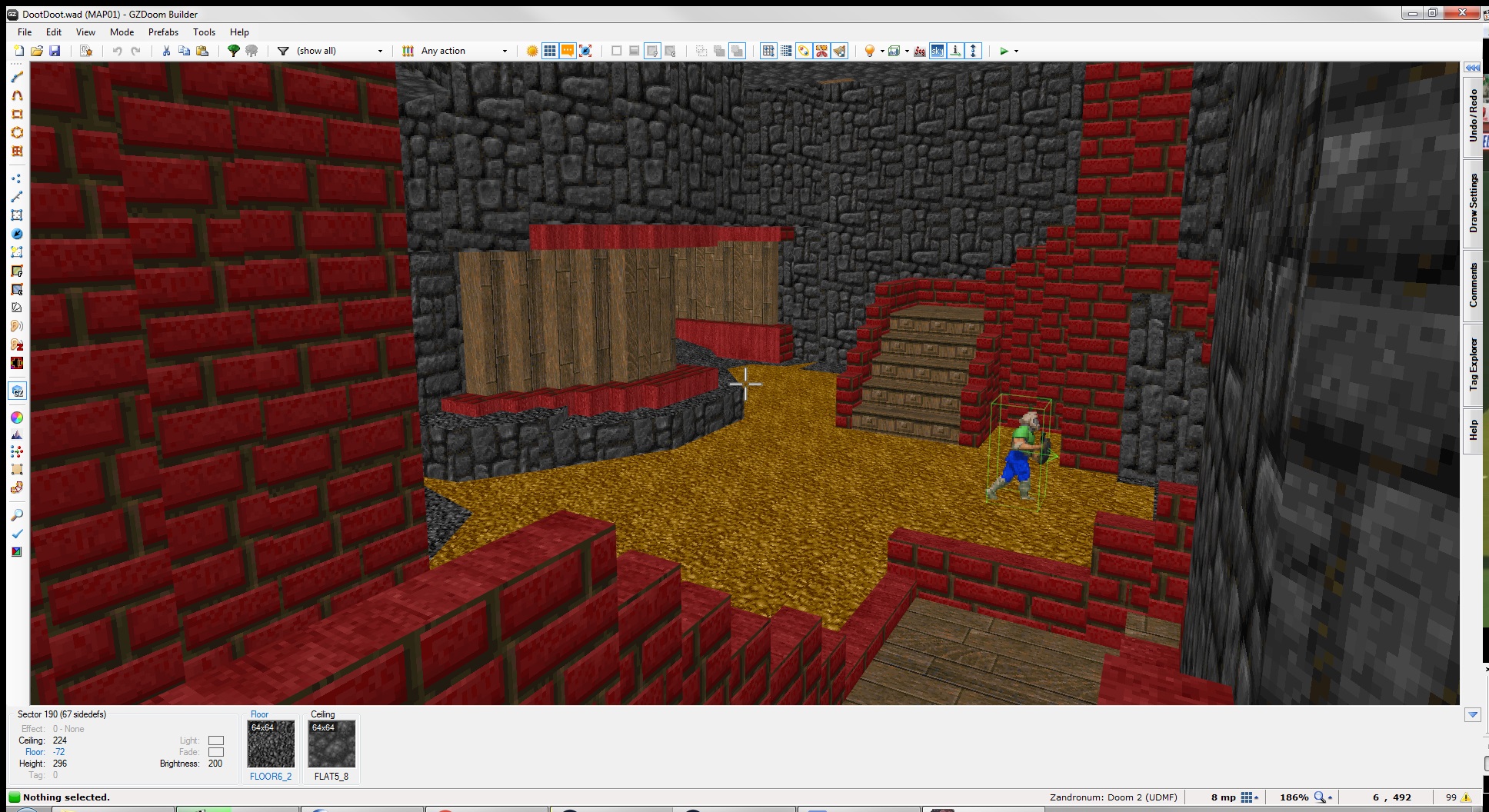This screenshot has width=1489, height=812.
Task: Open the Undo / Redo side tab
Action: [x=1473, y=116]
